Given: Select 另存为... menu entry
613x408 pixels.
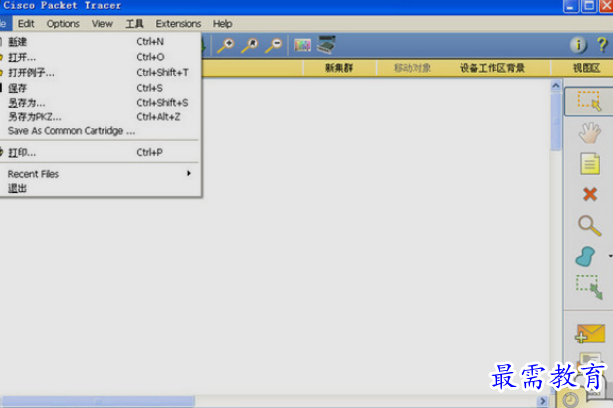Looking at the screenshot, I should click(100, 103).
